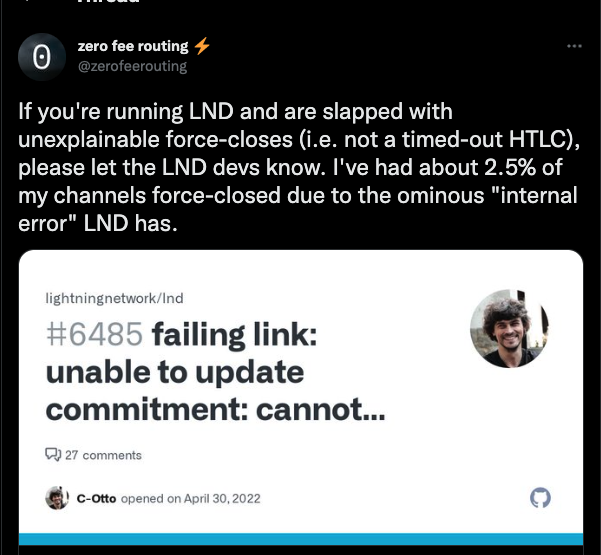Image resolution: width=601 pixels, height=555 pixels.
Task: Open the @zerofeerouting handle
Action: point(132,66)
